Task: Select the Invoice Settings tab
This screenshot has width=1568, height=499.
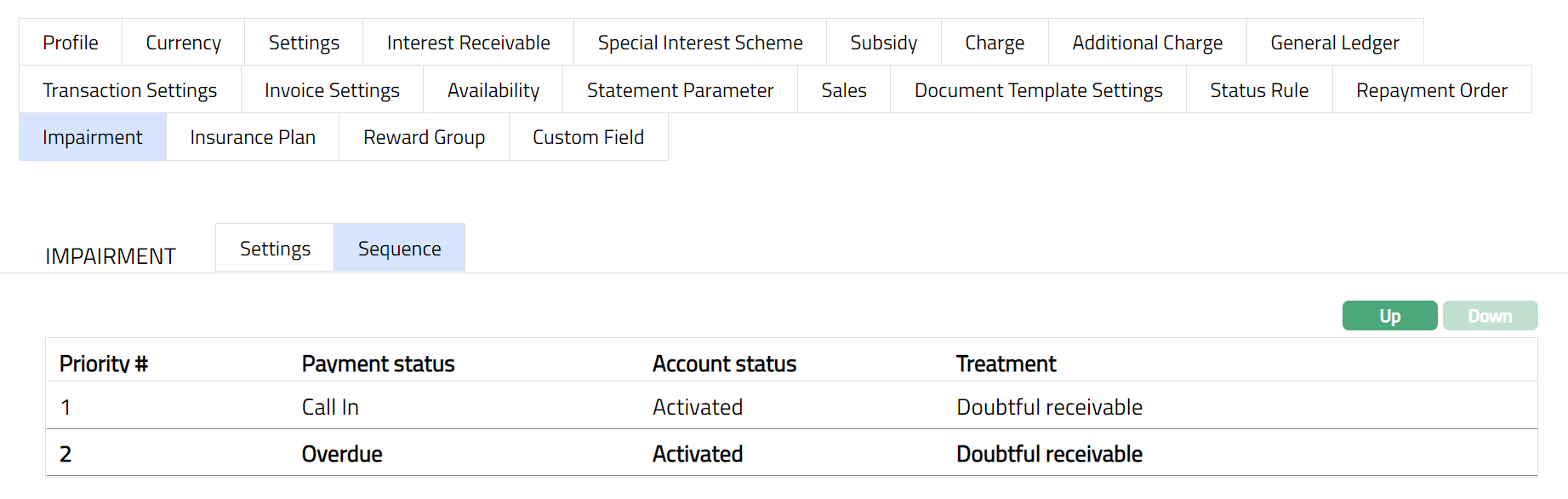Action: click(x=332, y=90)
